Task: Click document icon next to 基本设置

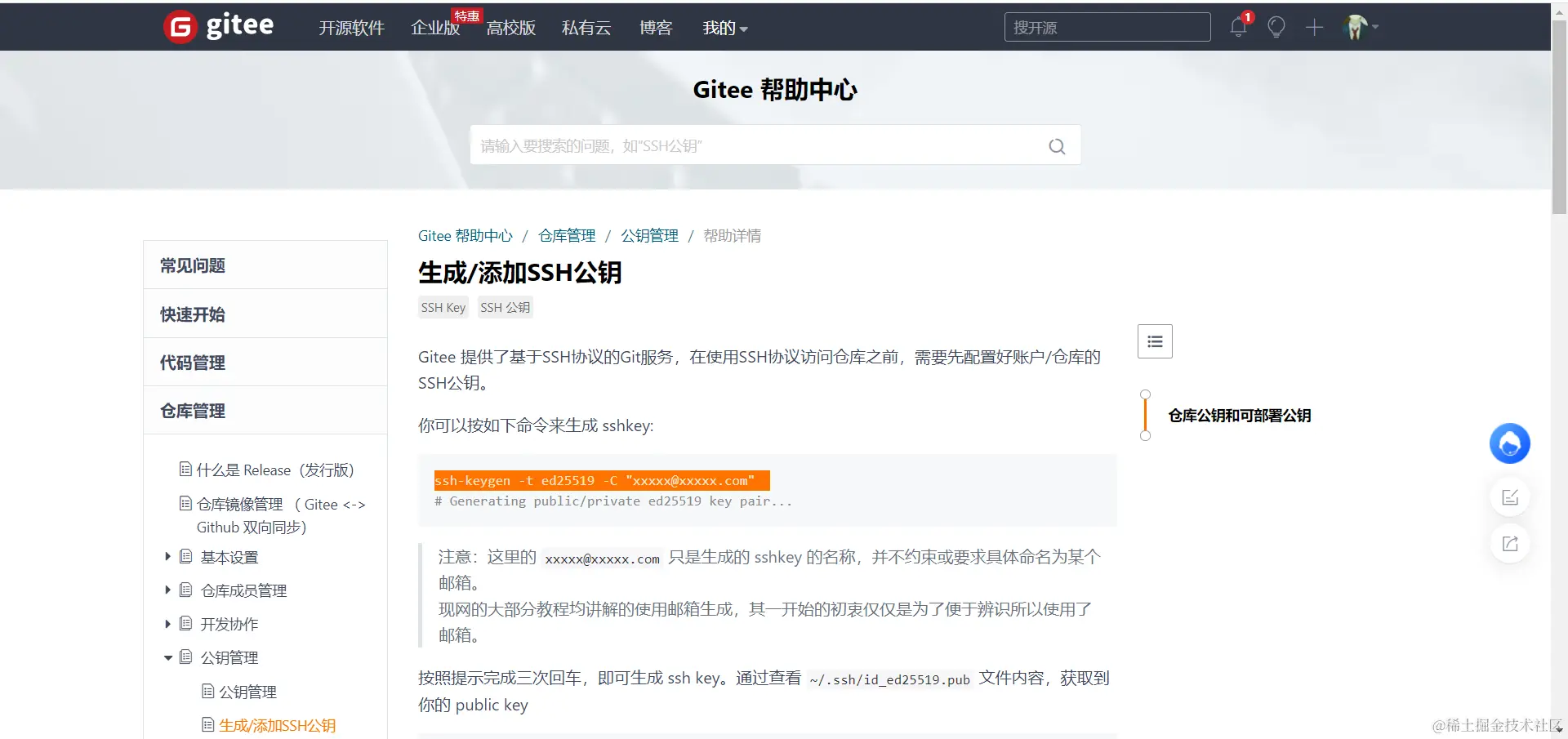Action: click(186, 556)
